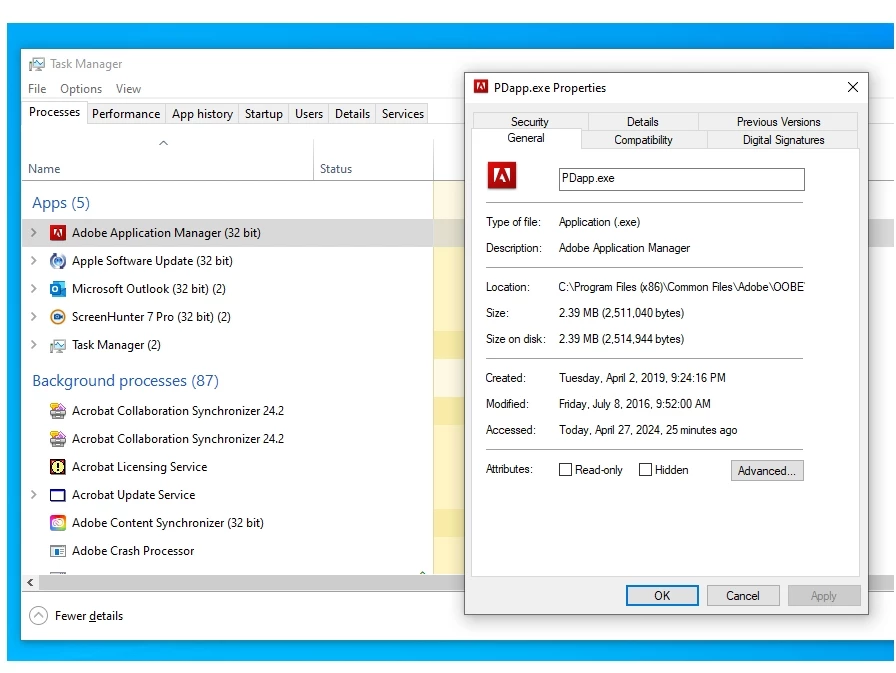Click the PDapp.exe filename field

(x=681, y=179)
